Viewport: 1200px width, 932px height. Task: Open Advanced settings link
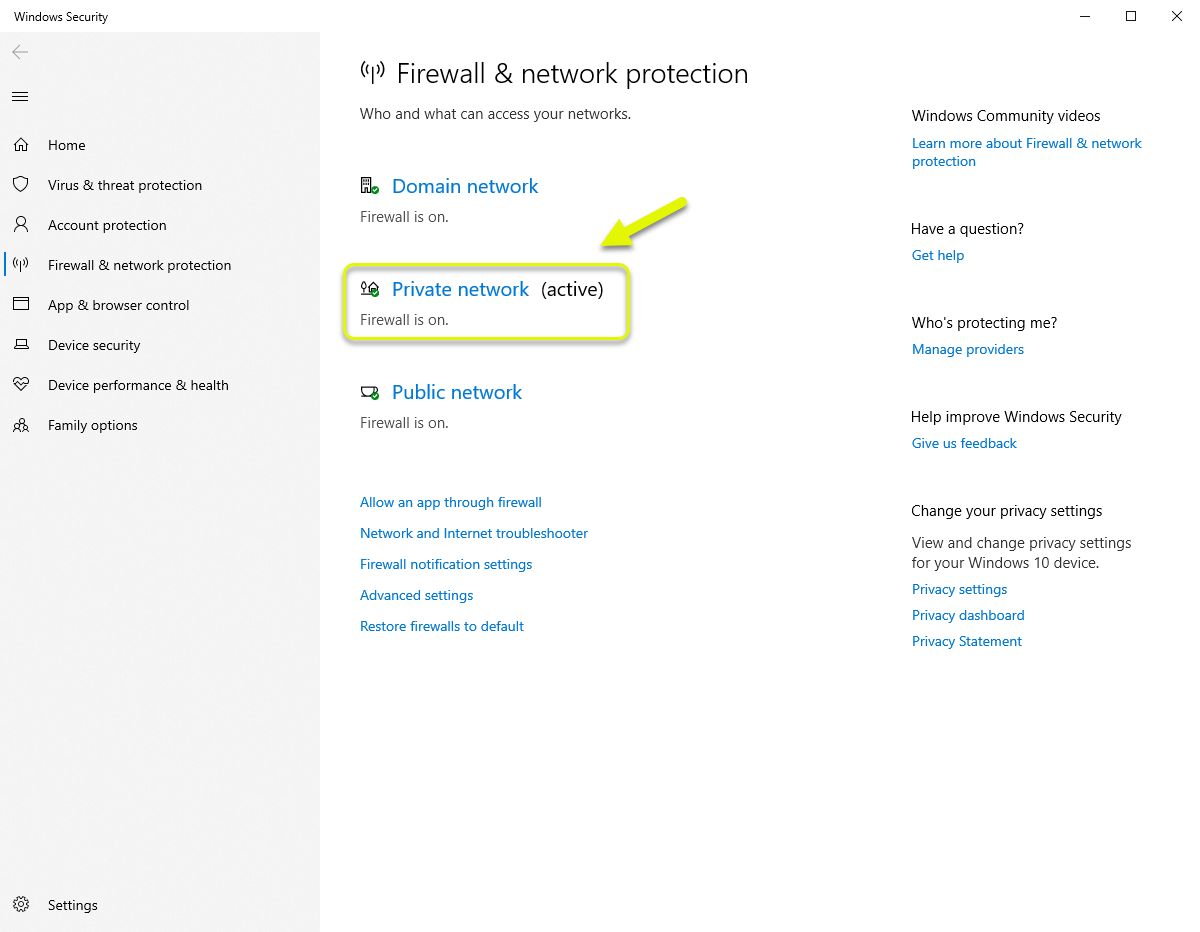pyautogui.click(x=416, y=595)
